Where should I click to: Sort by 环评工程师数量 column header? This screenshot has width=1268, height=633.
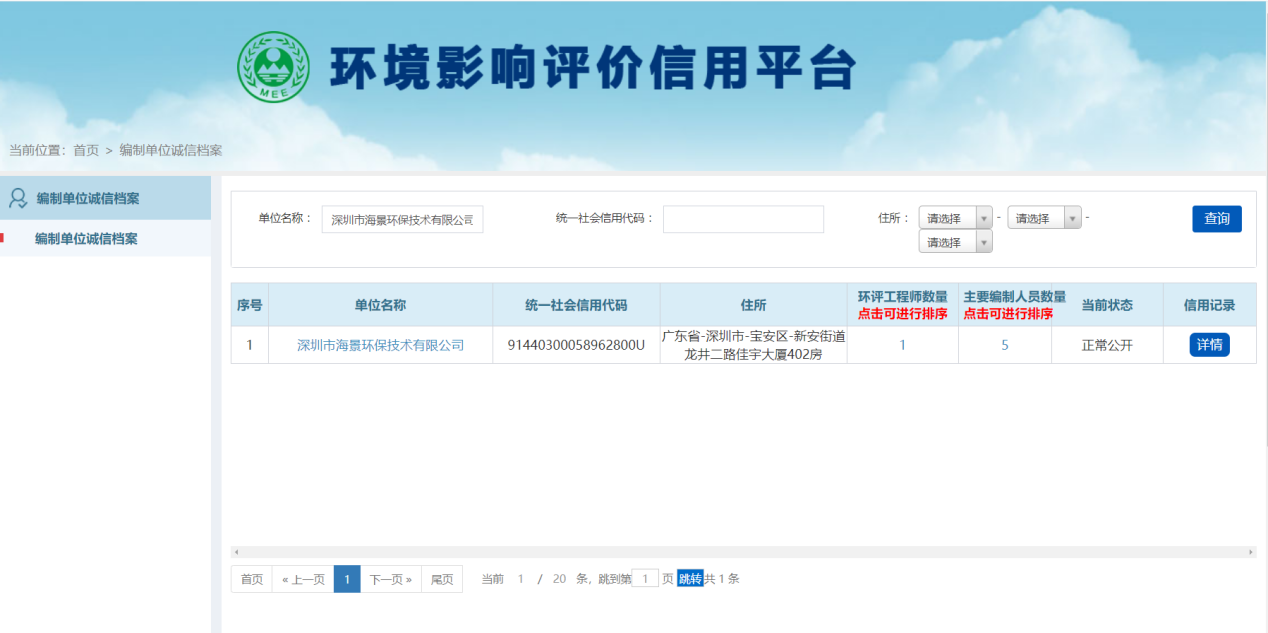[903, 305]
